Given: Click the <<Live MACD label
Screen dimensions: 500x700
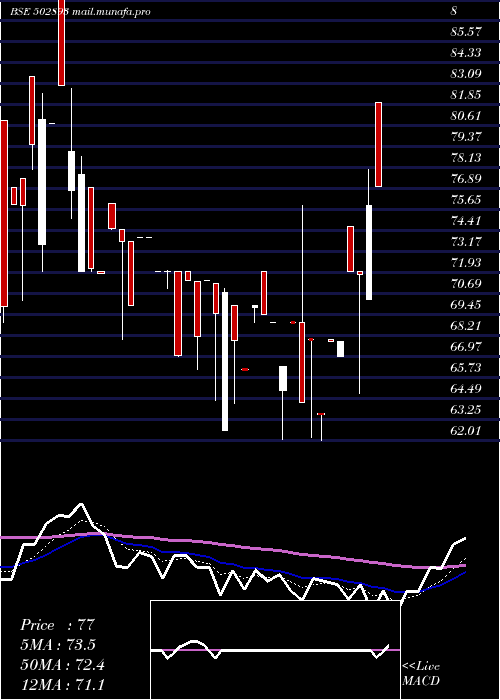Looking at the screenshot, I should point(421,674).
